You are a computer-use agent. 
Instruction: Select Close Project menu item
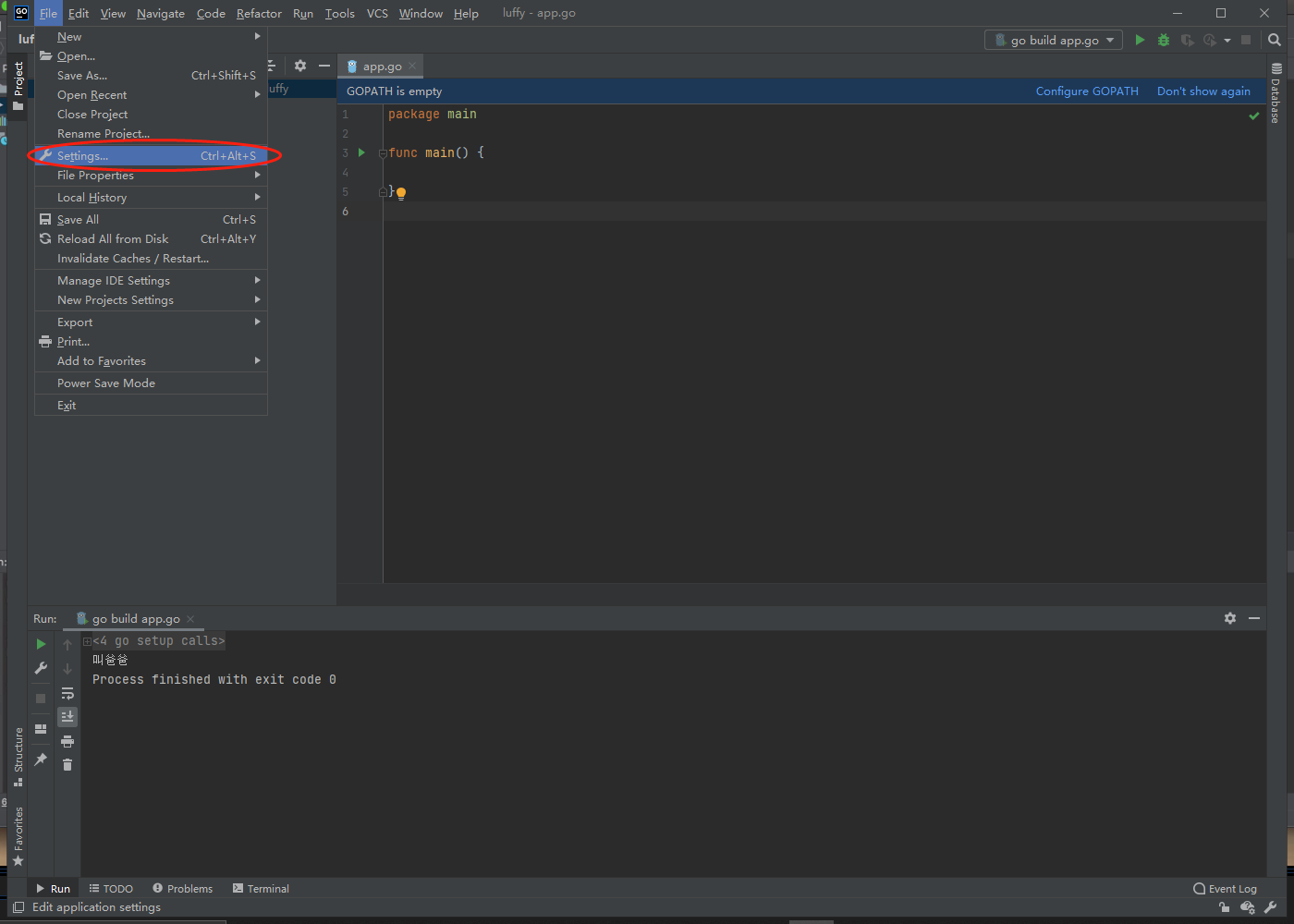coord(151,115)
